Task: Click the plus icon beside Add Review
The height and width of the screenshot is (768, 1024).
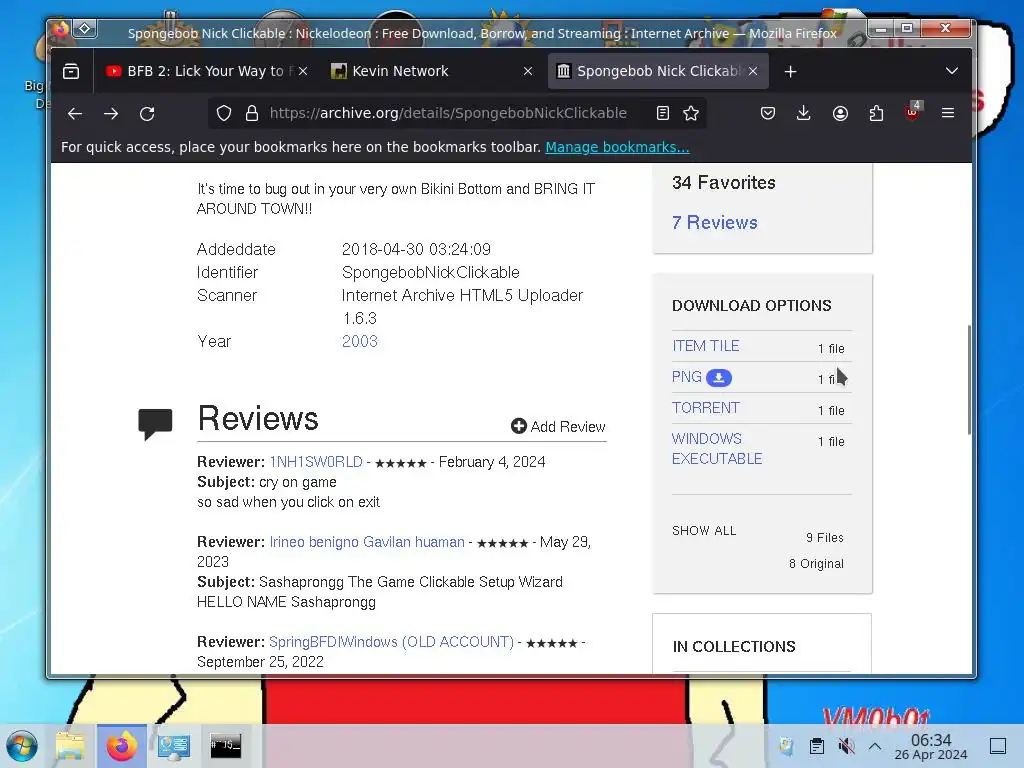Action: point(519,426)
